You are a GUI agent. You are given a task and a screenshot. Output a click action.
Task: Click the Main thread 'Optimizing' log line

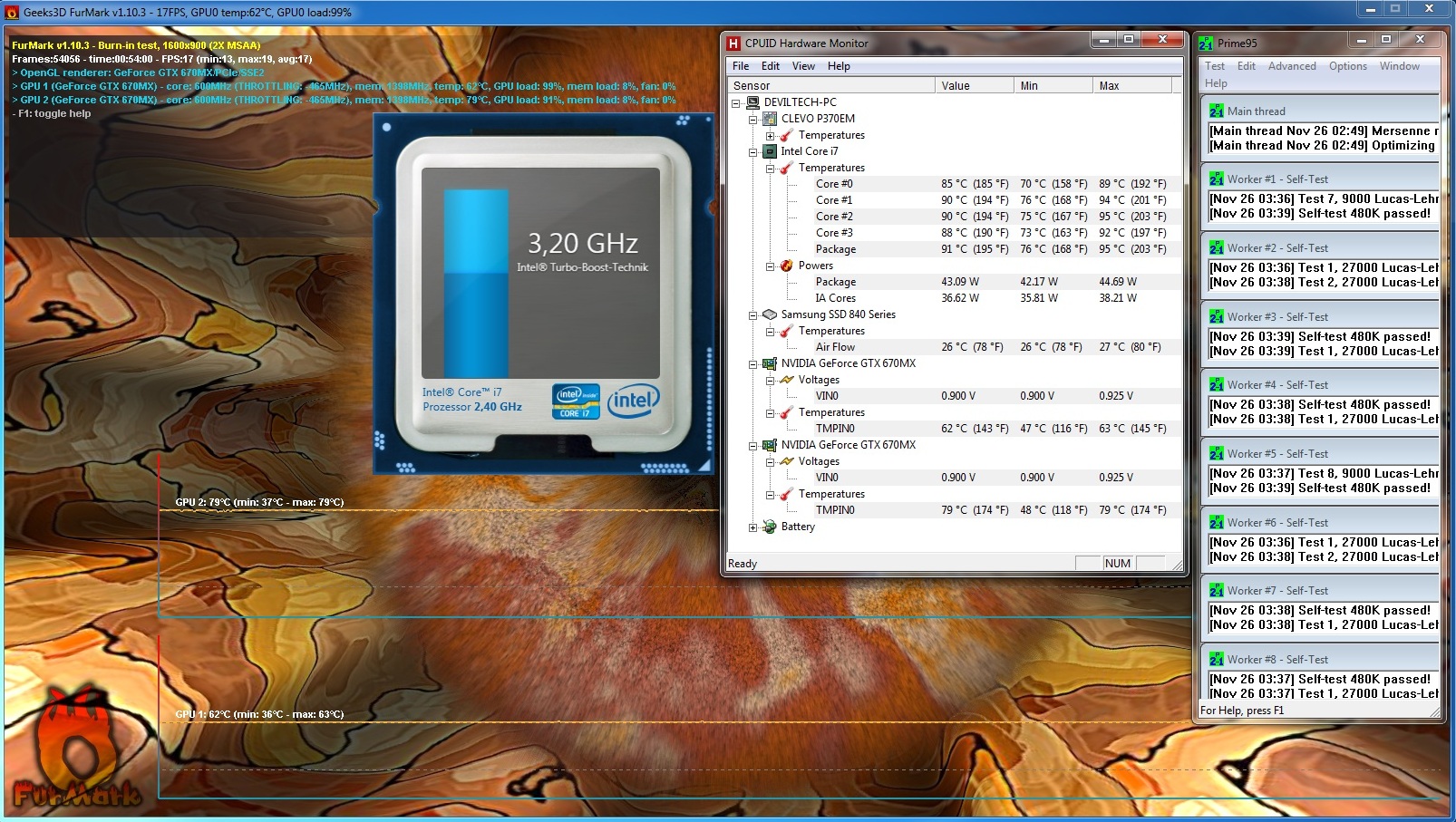point(1322,145)
